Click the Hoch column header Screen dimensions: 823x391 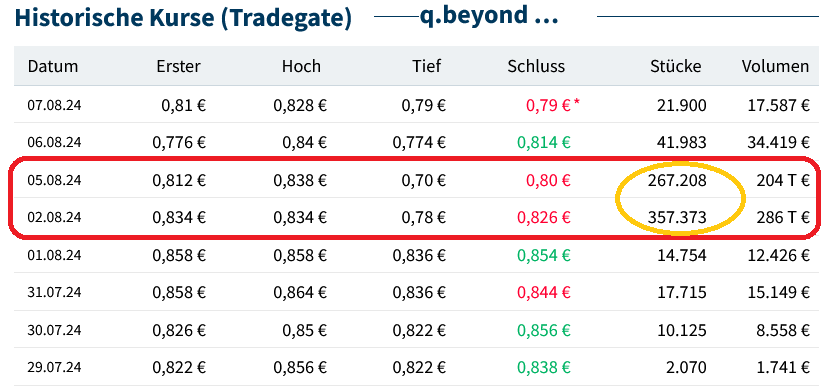click(301, 66)
